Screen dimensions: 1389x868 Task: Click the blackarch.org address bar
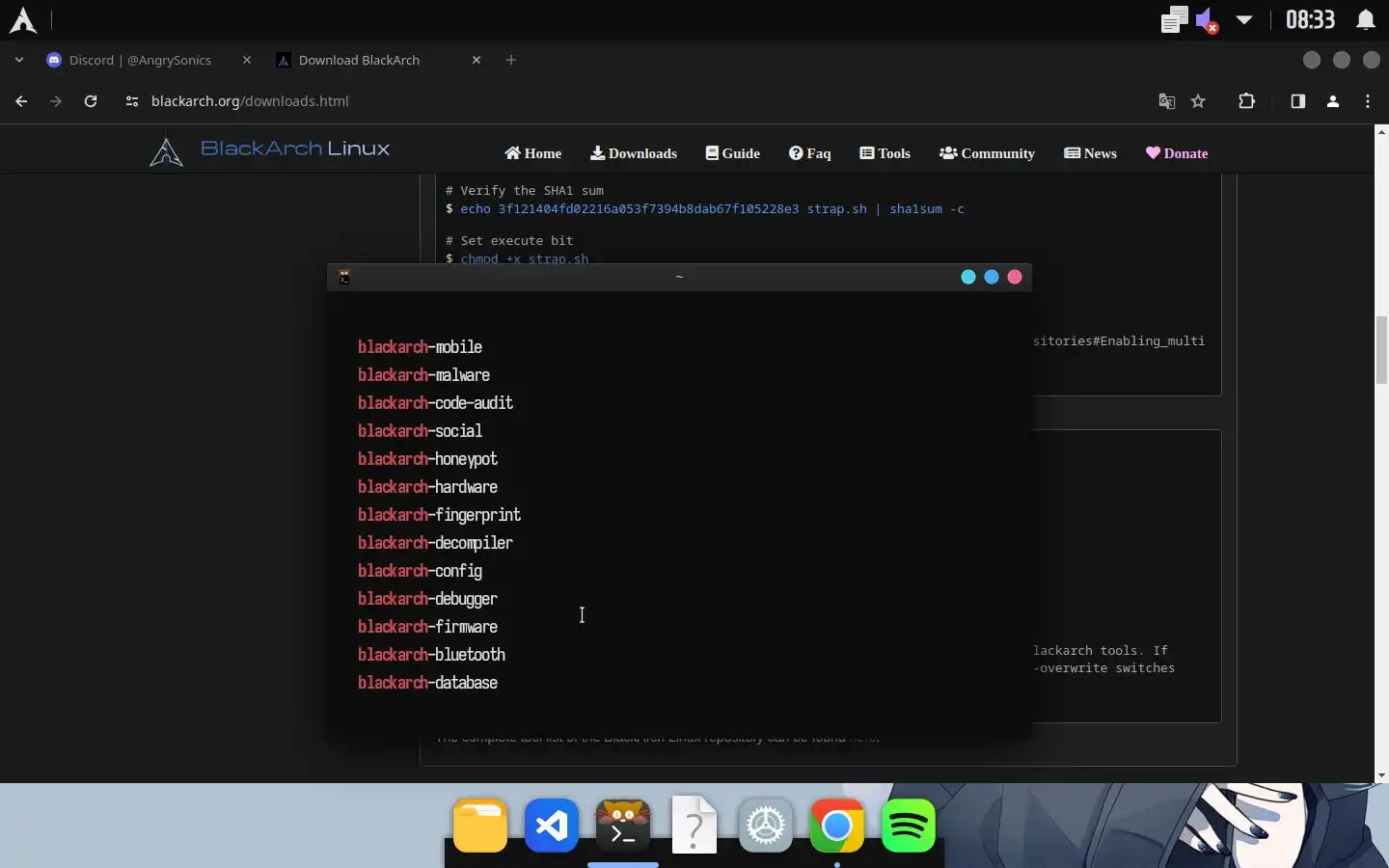pyautogui.click(x=250, y=101)
